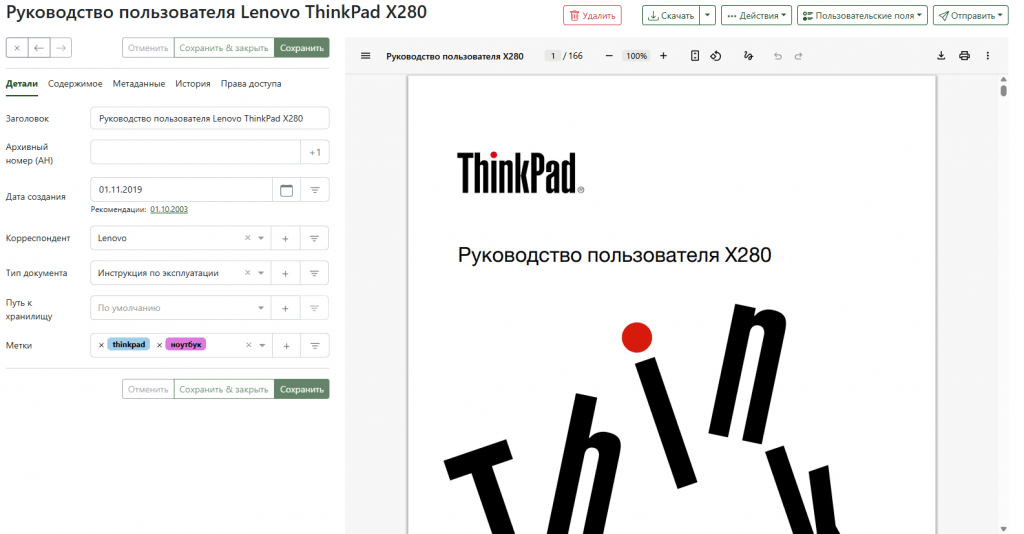1024x534 pixels.
Task: Download the PDF using the viewer toolbar icon
Action: point(941,56)
